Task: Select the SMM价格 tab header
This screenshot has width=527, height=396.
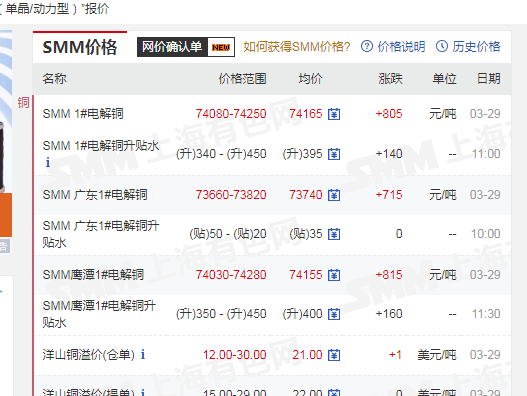Action: pos(80,47)
